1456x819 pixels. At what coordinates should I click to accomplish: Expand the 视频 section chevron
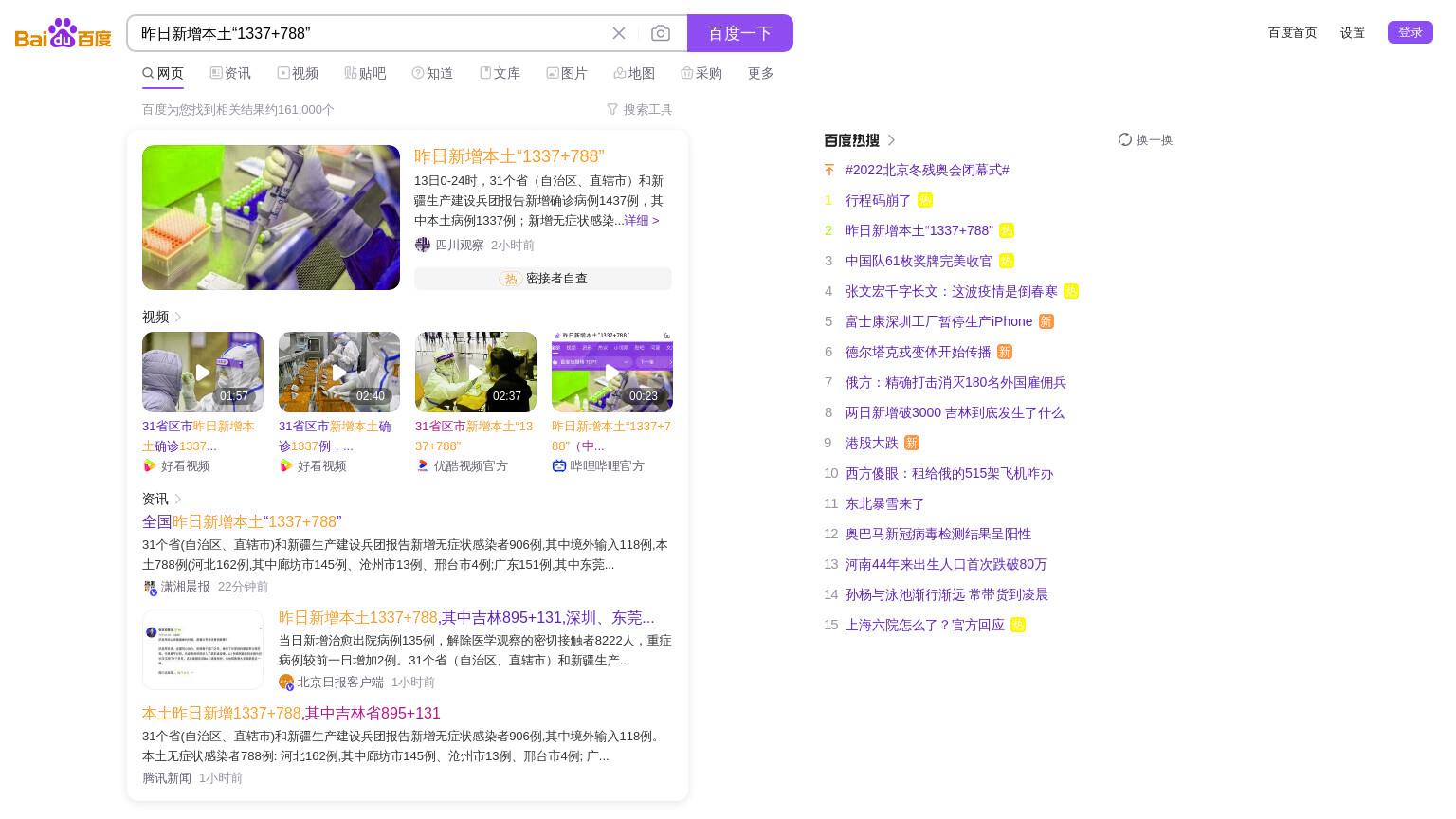(178, 317)
